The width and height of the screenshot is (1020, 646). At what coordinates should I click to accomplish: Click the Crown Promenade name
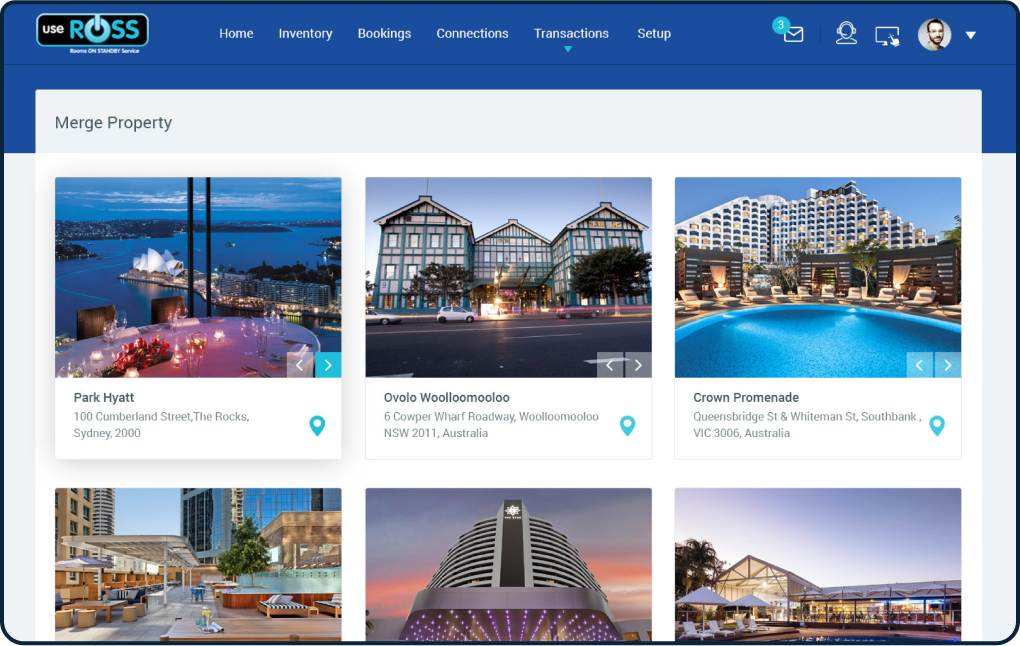click(745, 397)
